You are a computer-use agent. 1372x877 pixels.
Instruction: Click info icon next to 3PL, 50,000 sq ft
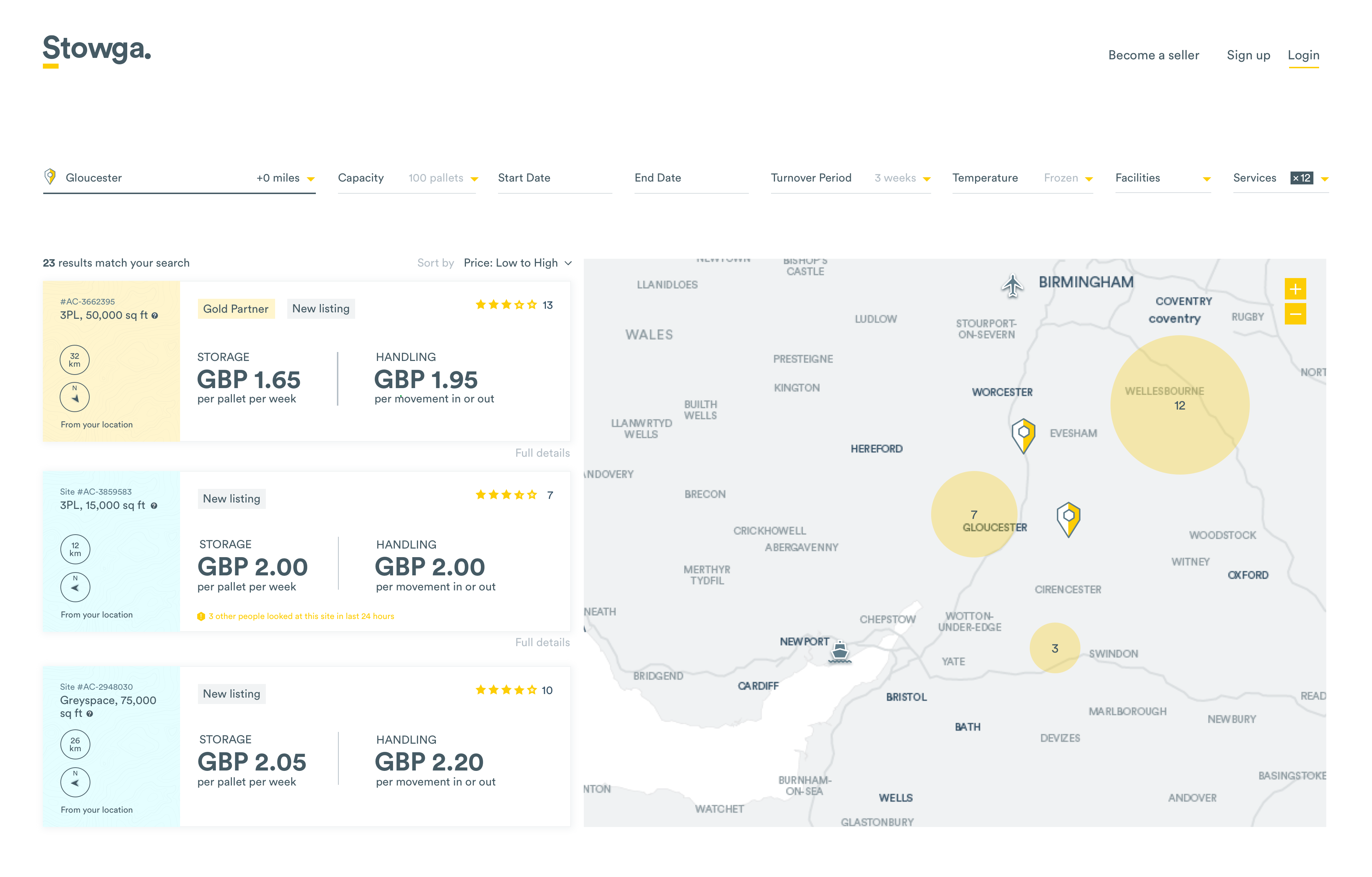[155, 316]
